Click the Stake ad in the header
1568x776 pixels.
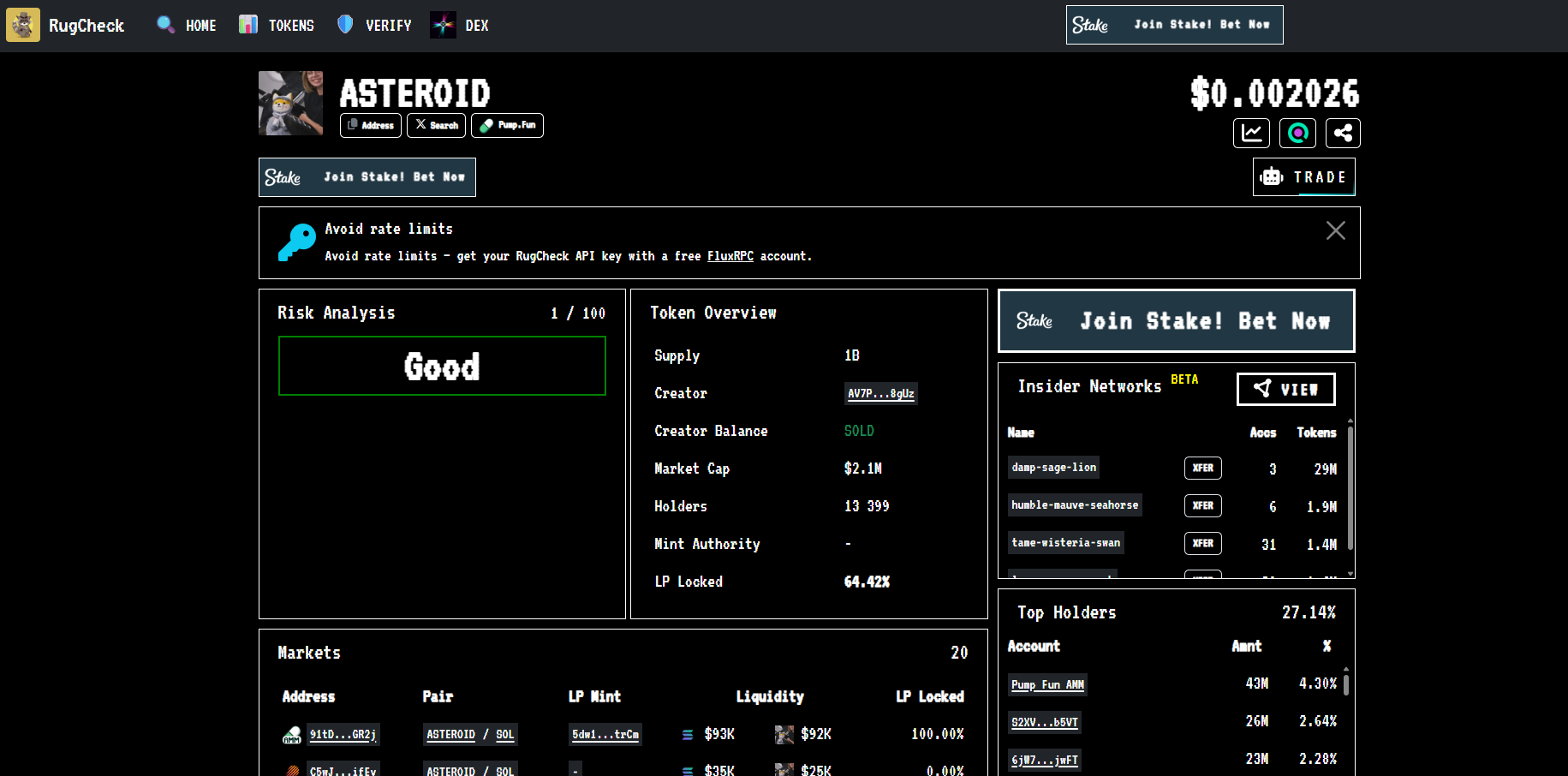(1174, 25)
